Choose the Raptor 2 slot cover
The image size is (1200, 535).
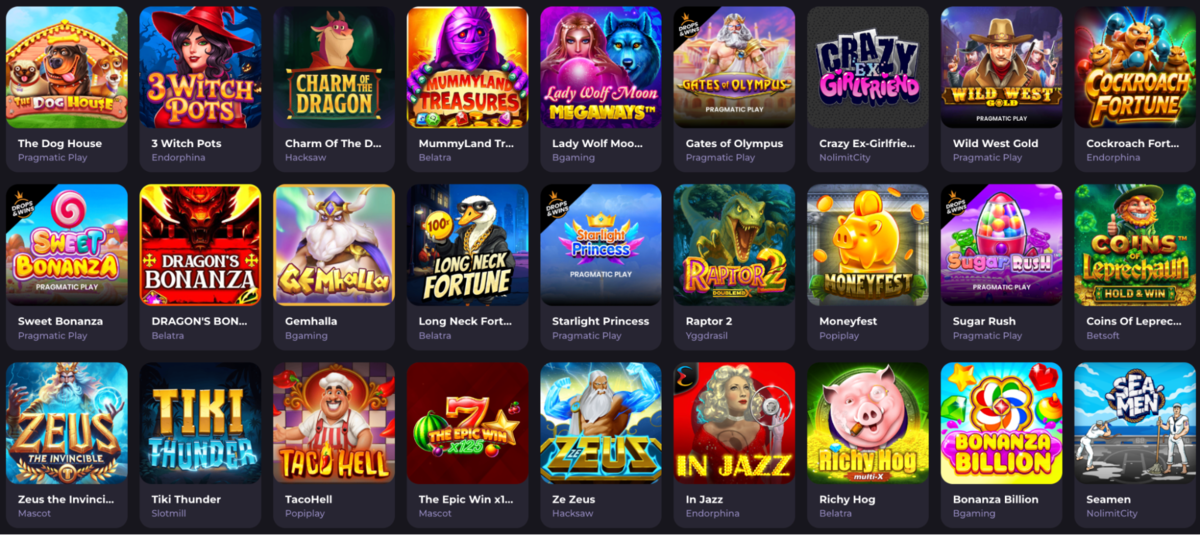click(734, 245)
